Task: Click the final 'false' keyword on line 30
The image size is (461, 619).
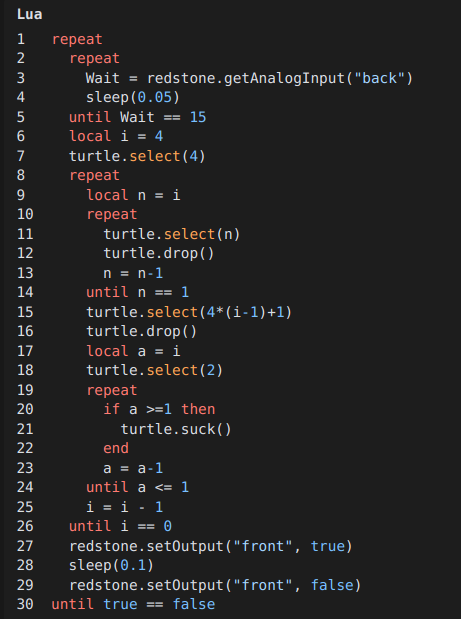Action: (x=194, y=604)
